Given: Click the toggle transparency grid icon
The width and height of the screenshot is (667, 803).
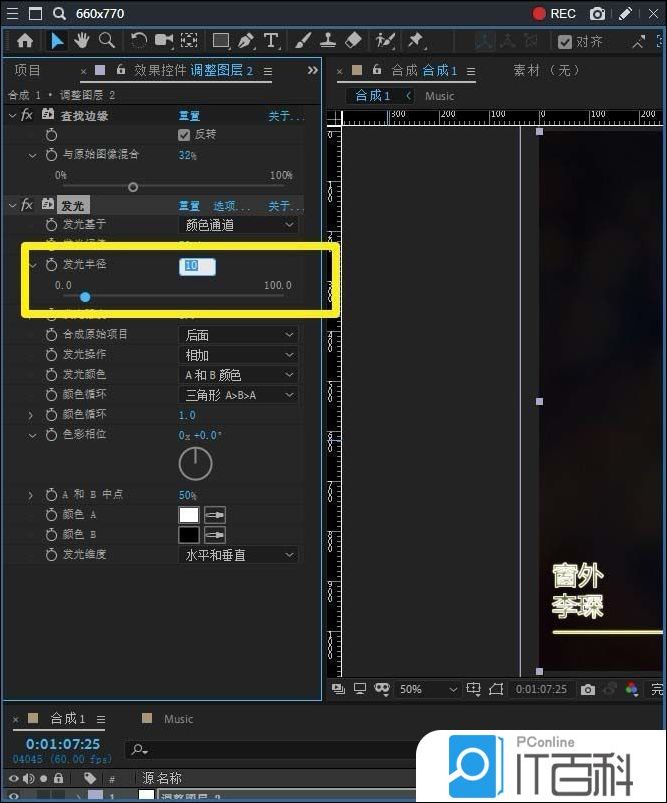Looking at the screenshot, I should pyautogui.click(x=496, y=689).
